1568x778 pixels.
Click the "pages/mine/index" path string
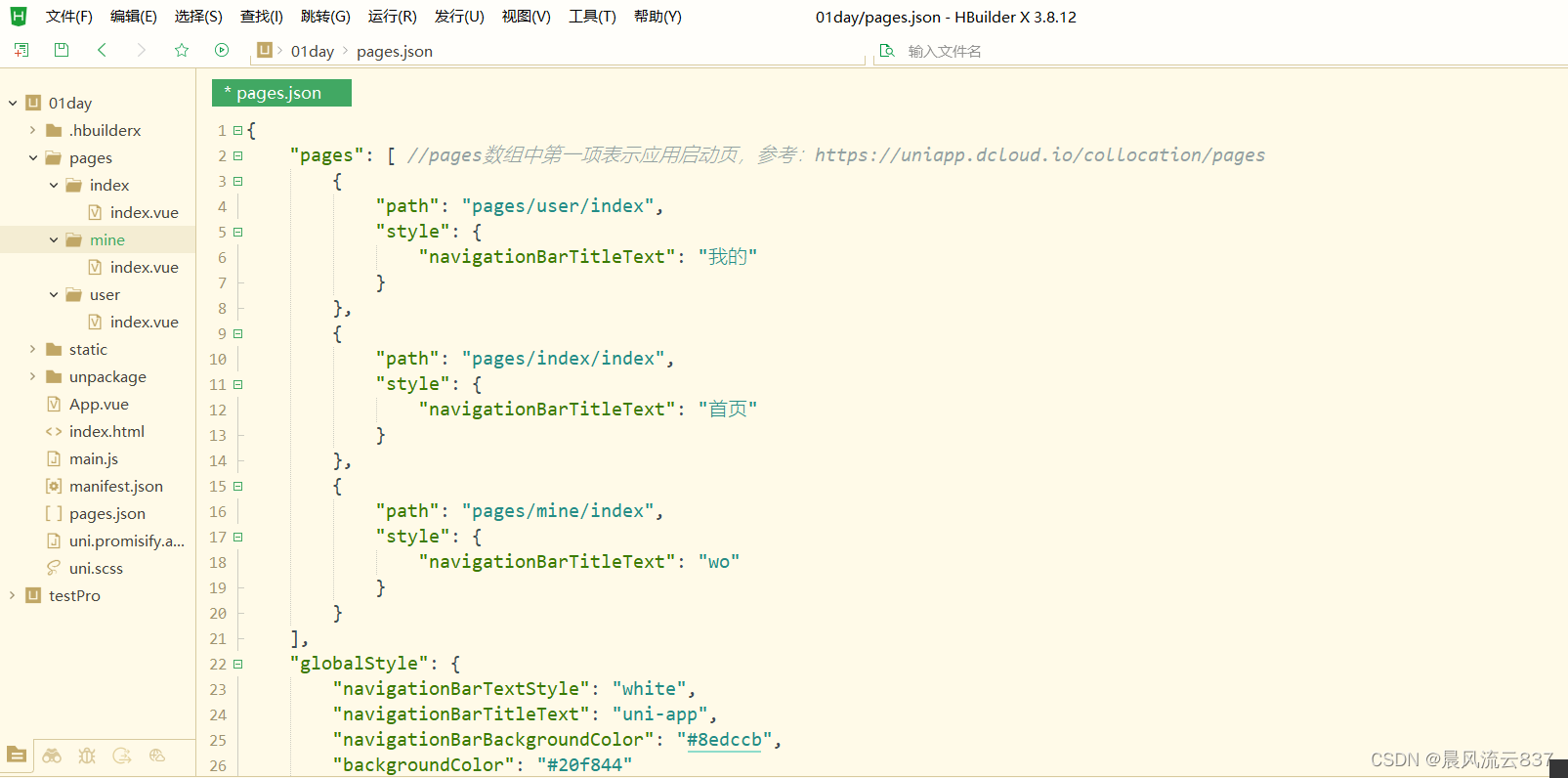pyautogui.click(x=558, y=511)
